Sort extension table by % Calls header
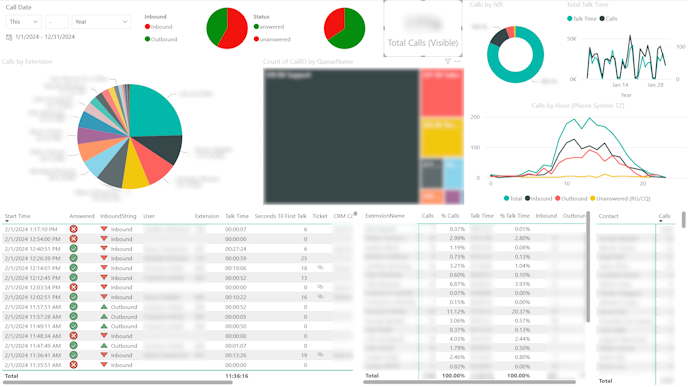The width and height of the screenshot is (688, 387). [450, 215]
